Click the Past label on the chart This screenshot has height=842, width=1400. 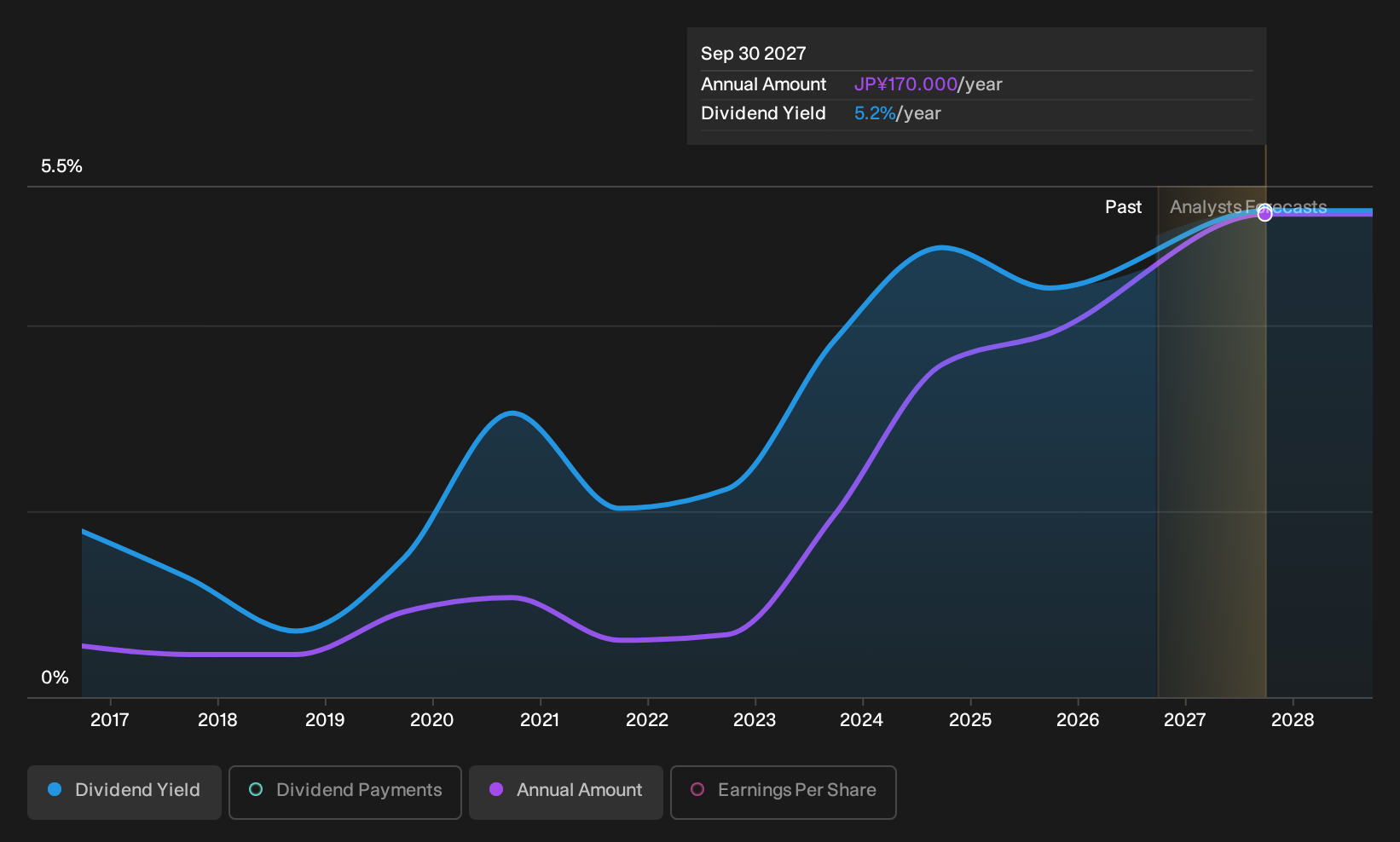[1124, 207]
